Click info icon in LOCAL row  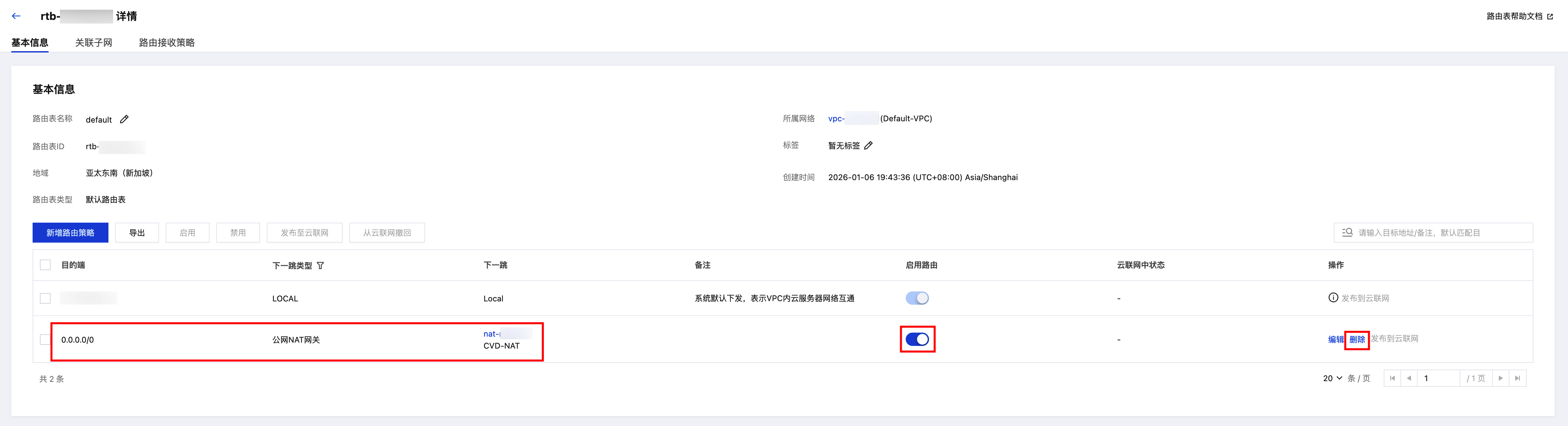pos(1333,298)
